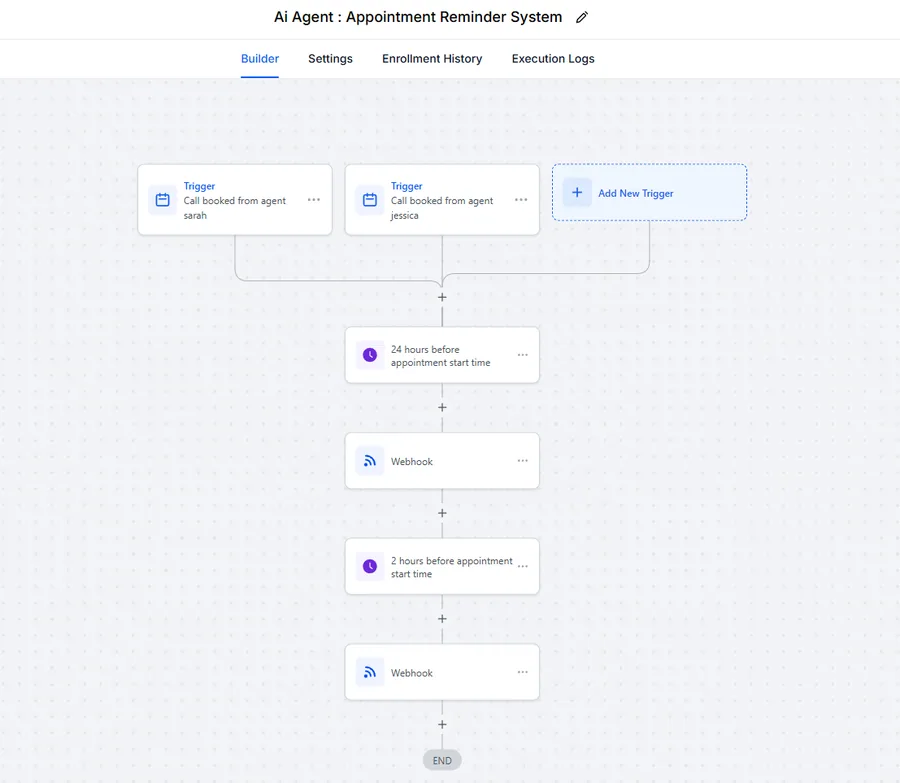Viewport: 900px width, 783px height.
Task: Click '2 hours before appointment start time' label
Action: [452, 567]
